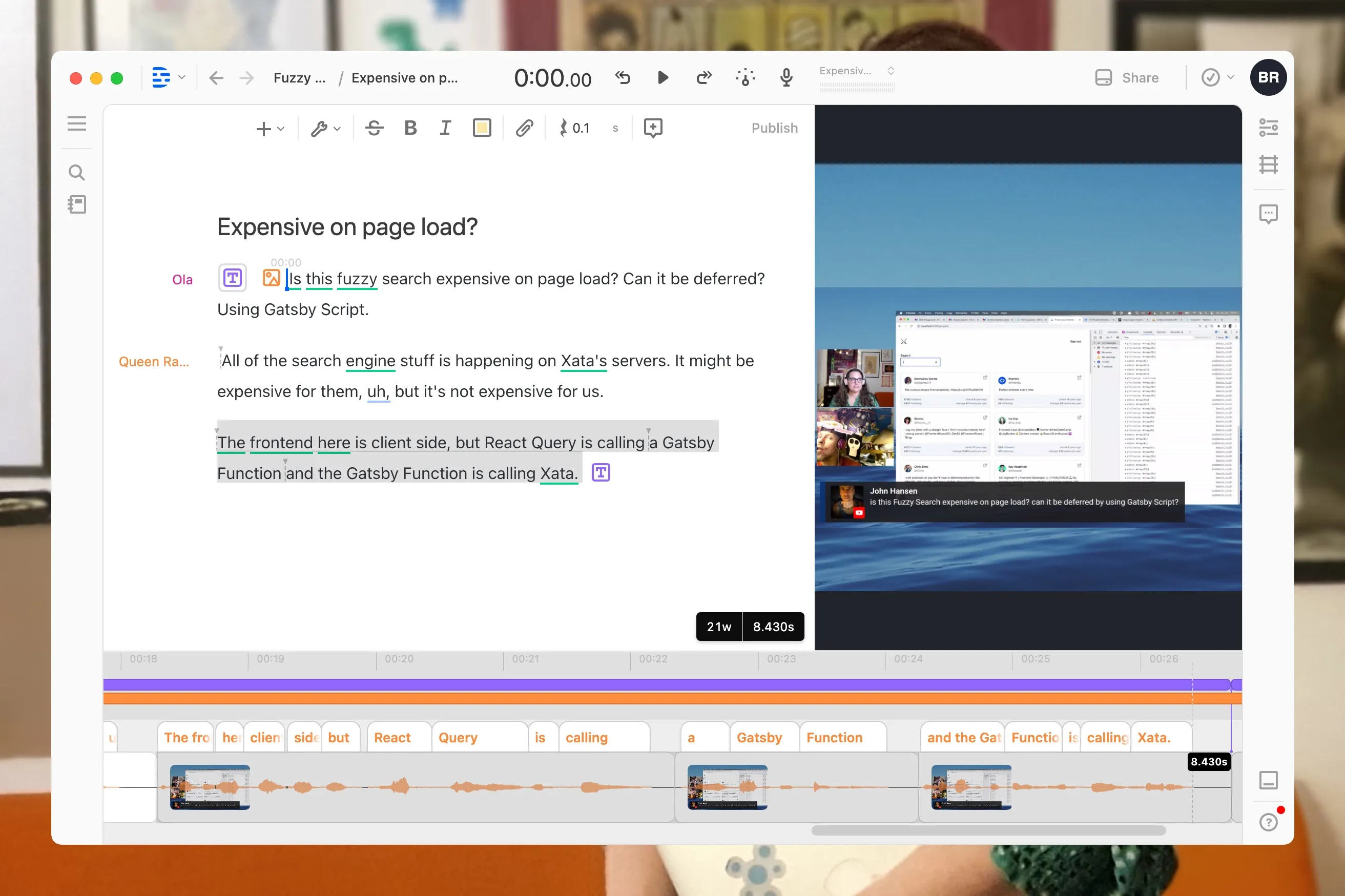This screenshot has width=1345, height=896.
Task: Click the Share button
Action: click(x=1128, y=78)
